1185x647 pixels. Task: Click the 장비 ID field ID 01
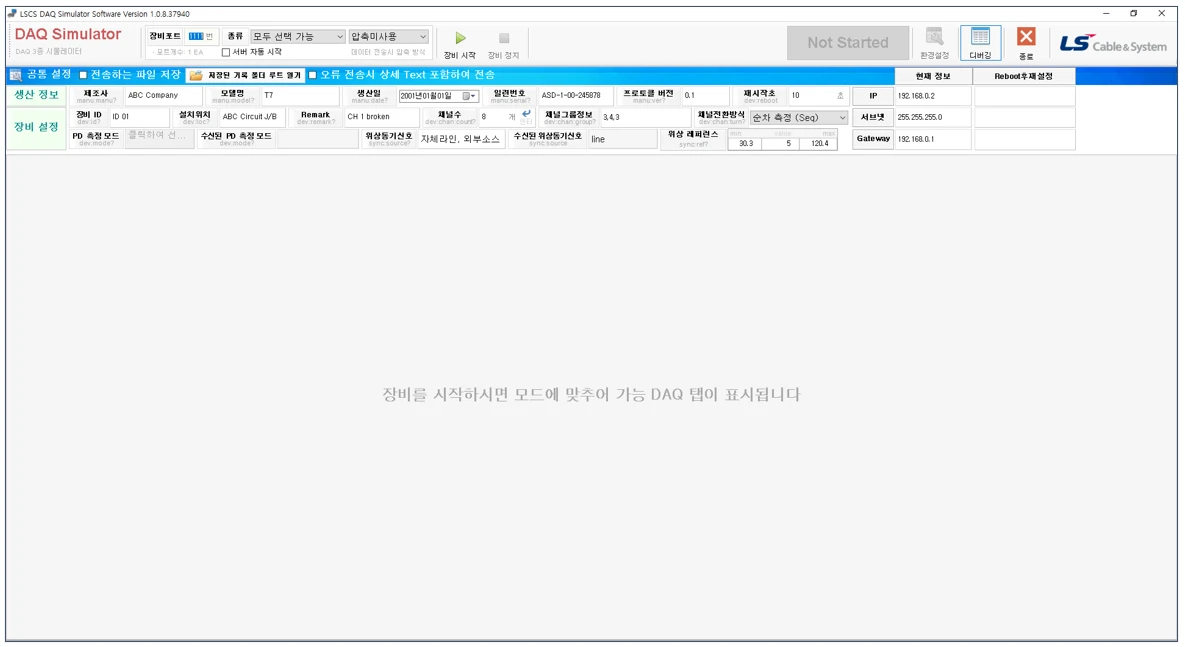139,116
